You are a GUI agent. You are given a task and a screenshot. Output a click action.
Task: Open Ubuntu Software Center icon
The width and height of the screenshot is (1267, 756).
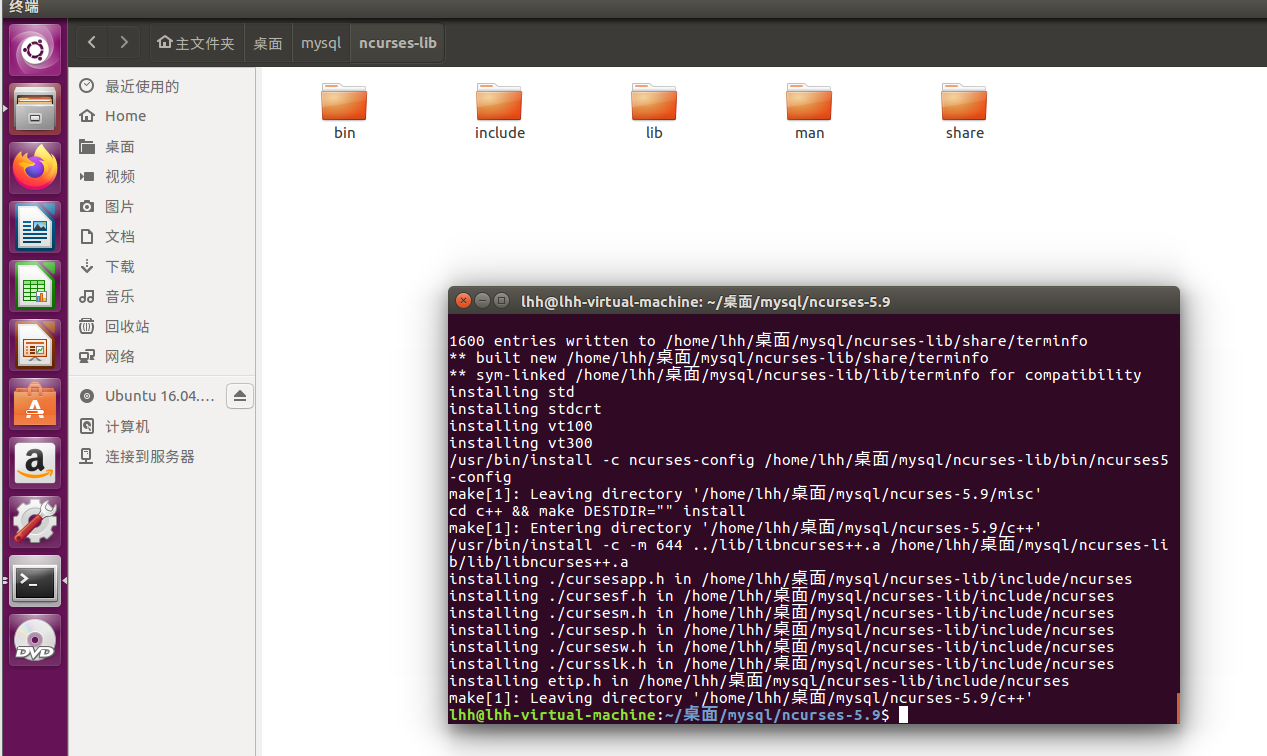tap(35, 403)
